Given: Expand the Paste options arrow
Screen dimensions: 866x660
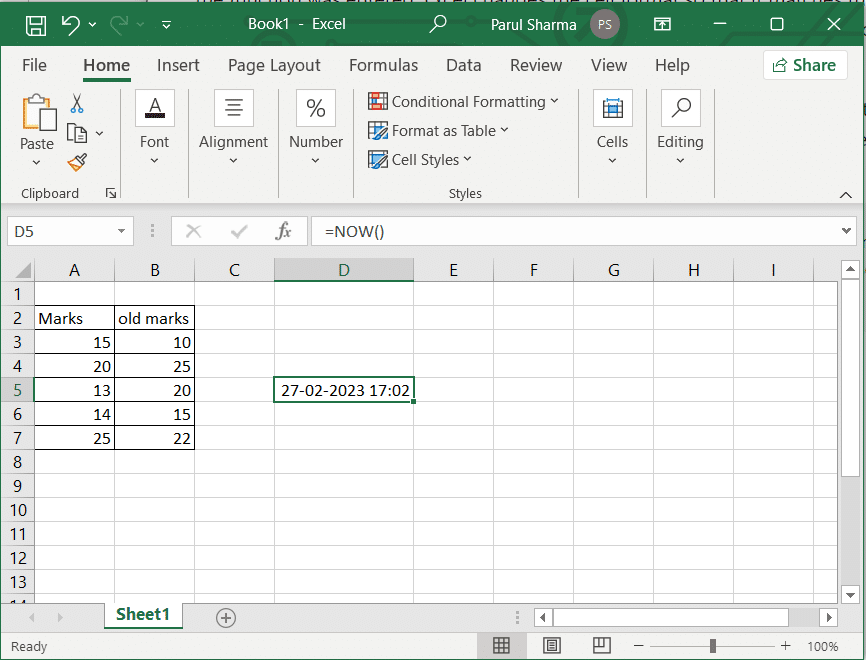Looking at the screenshot, I should pos(36,162).
